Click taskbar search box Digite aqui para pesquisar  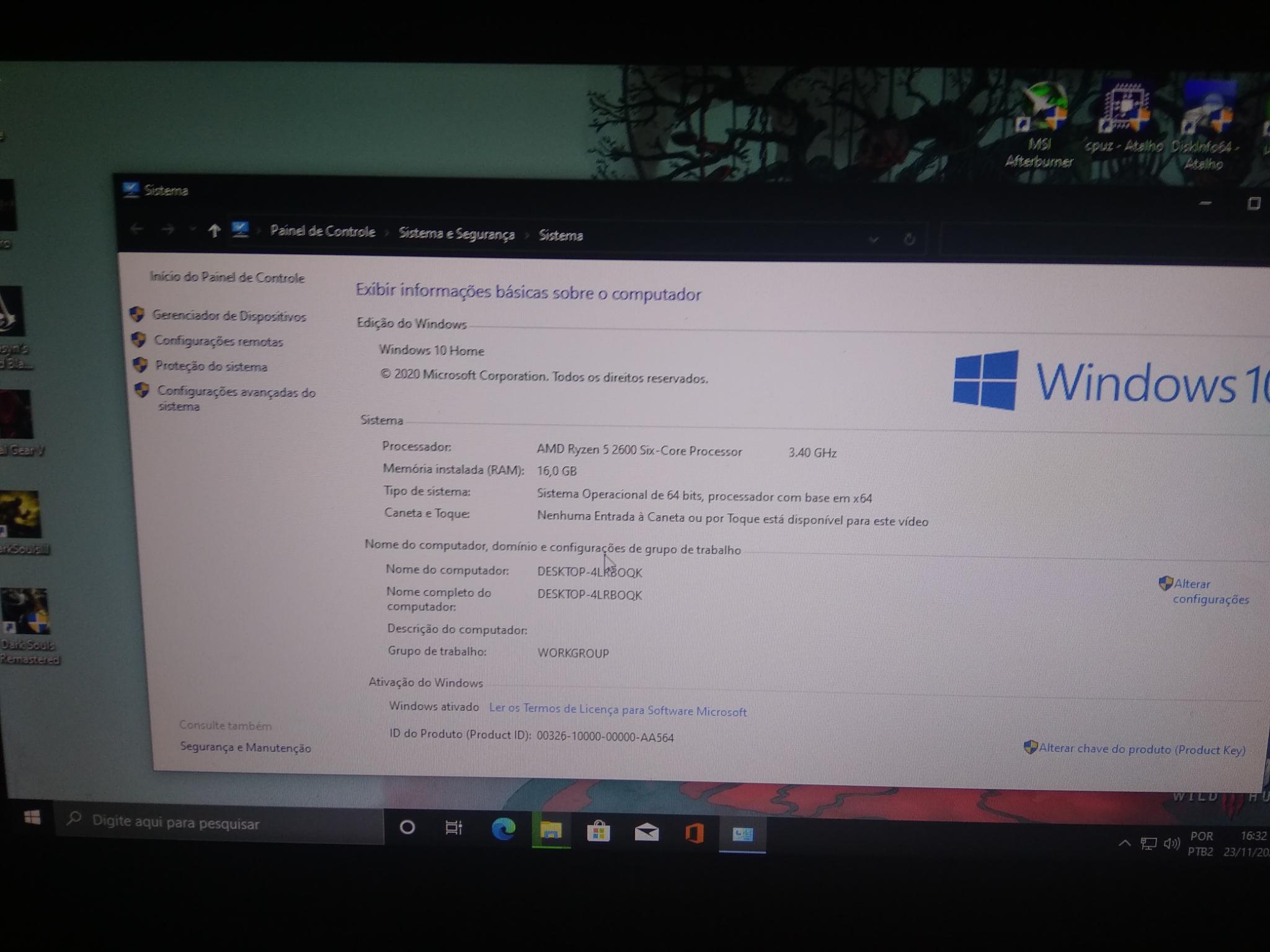[220, 823]
